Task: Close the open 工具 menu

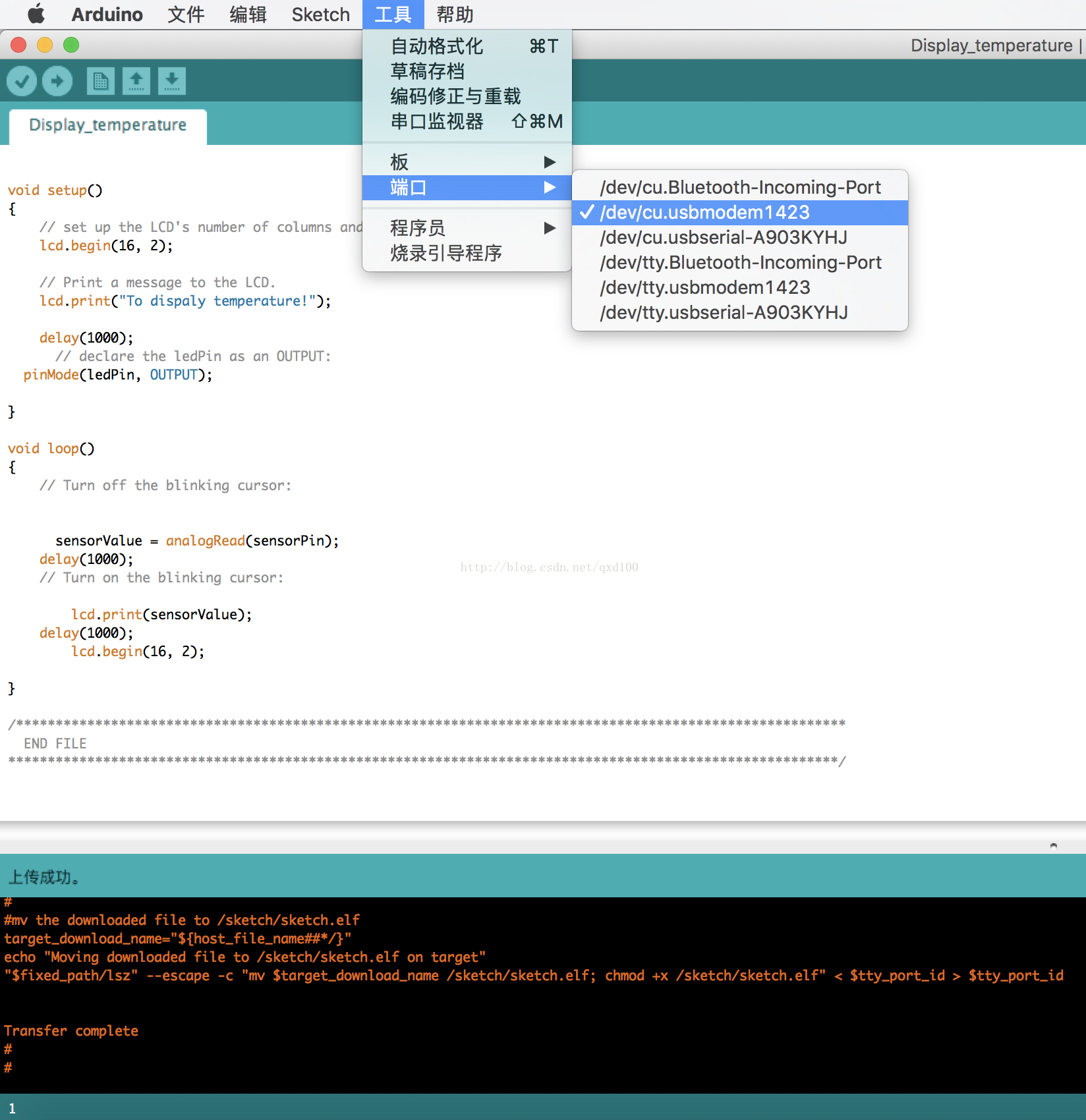Action: tap(393, 14)
